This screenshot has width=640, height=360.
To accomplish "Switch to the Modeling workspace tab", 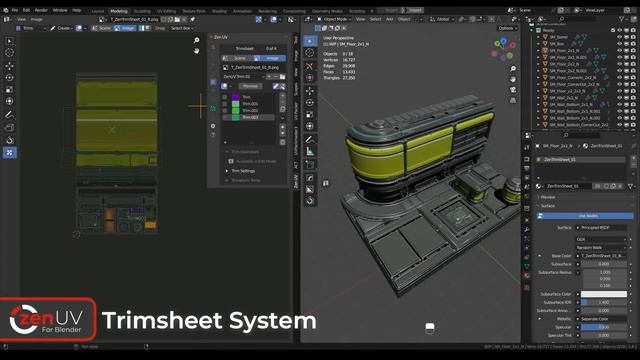I will click(x=119, y=11).
